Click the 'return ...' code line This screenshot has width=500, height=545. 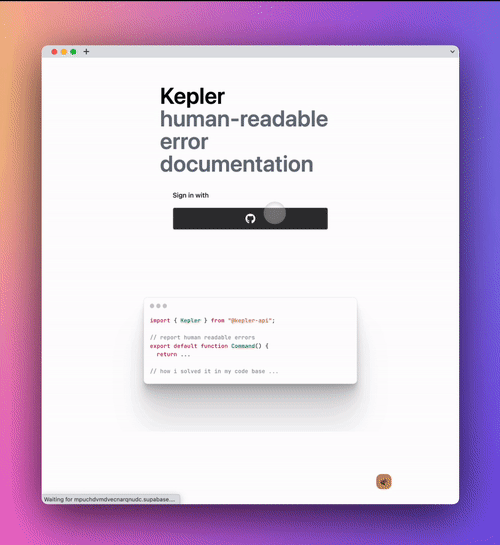tap(173, 355)
